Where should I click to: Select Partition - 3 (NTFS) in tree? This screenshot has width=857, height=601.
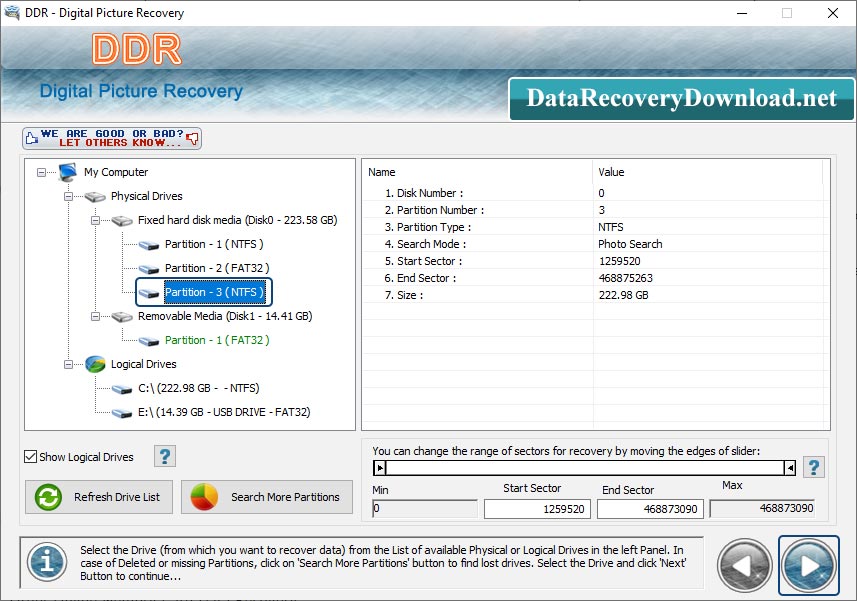[214, 292]
